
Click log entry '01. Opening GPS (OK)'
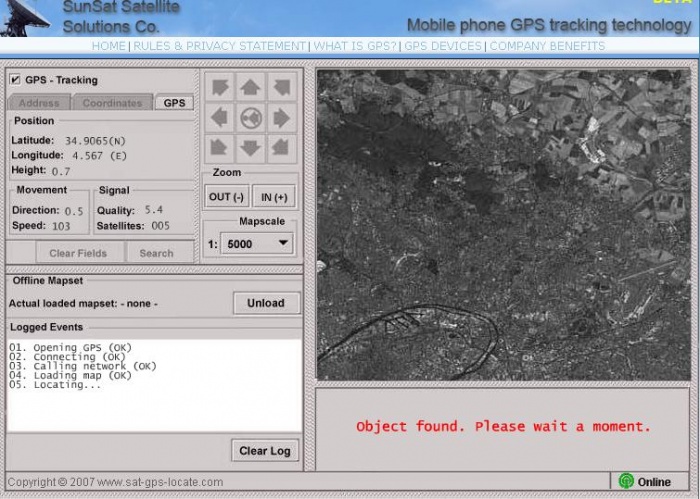(x=71, y=347)
